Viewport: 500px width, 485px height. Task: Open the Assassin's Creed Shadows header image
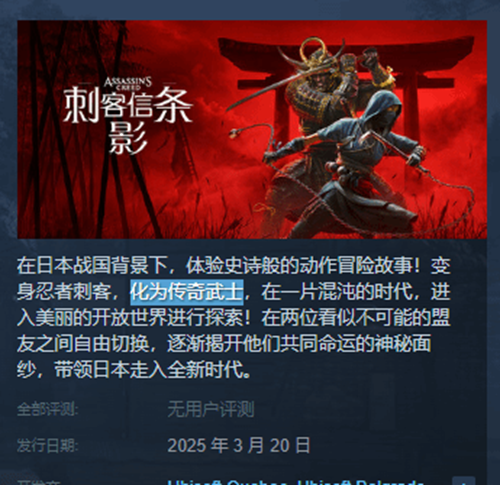coord(252,129)
